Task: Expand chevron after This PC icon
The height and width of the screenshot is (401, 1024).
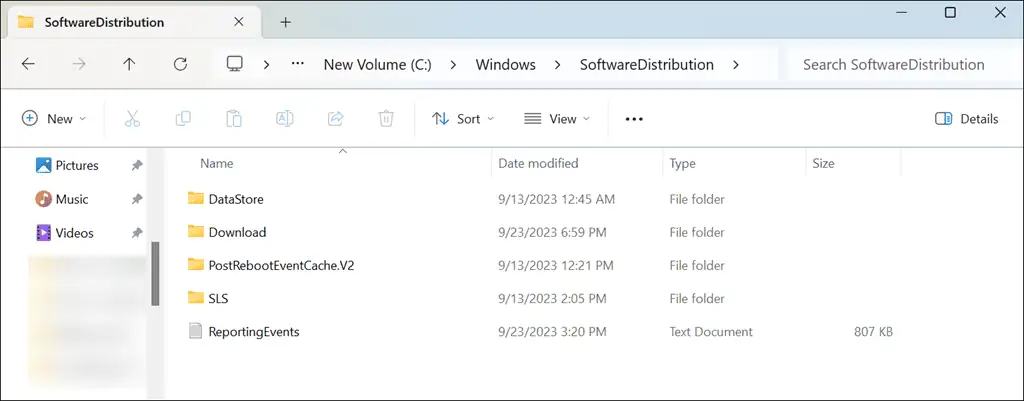Action: pyautogui.click(x=266, y=65)
